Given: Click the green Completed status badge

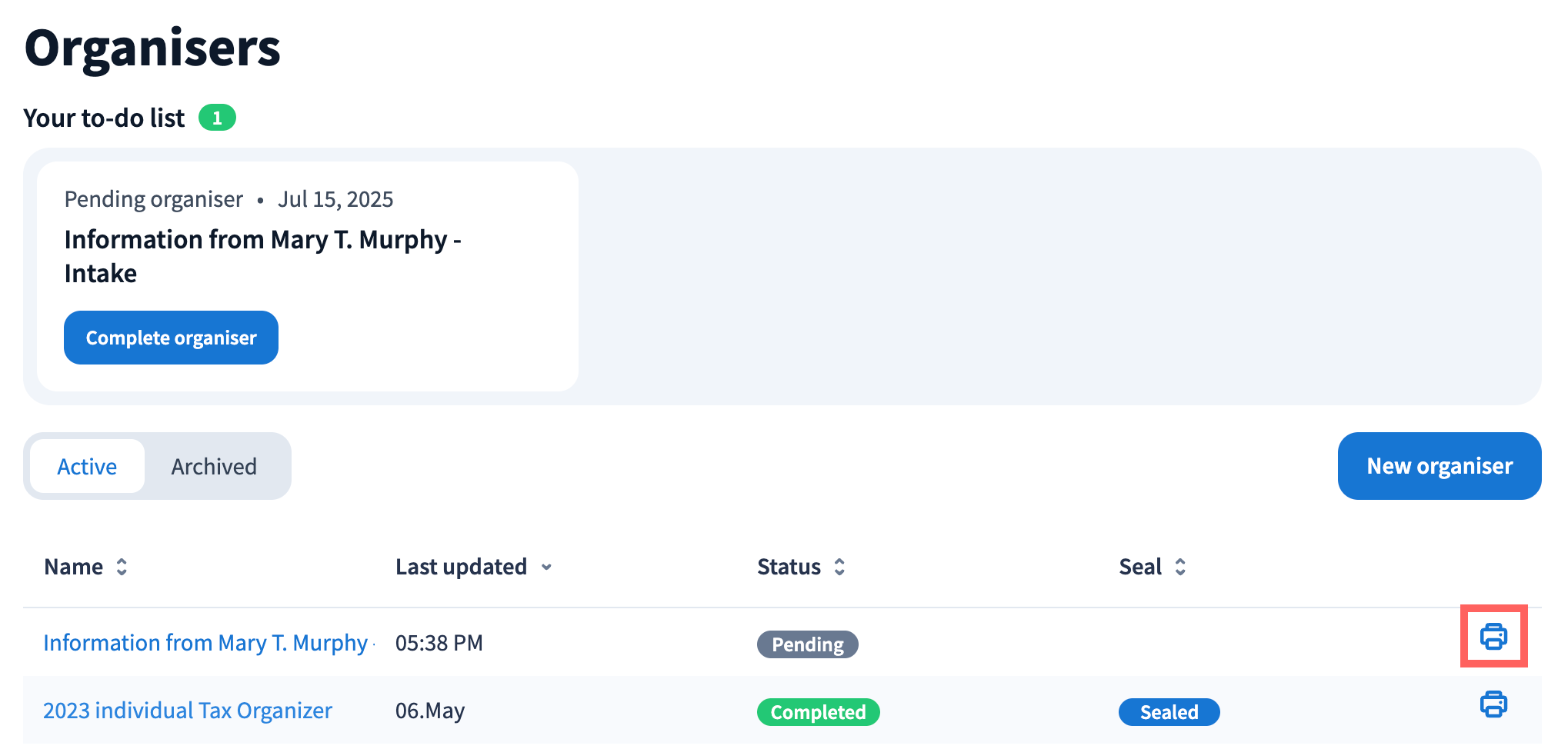Looking at the screenshot, I should click(x=818, y=712).
